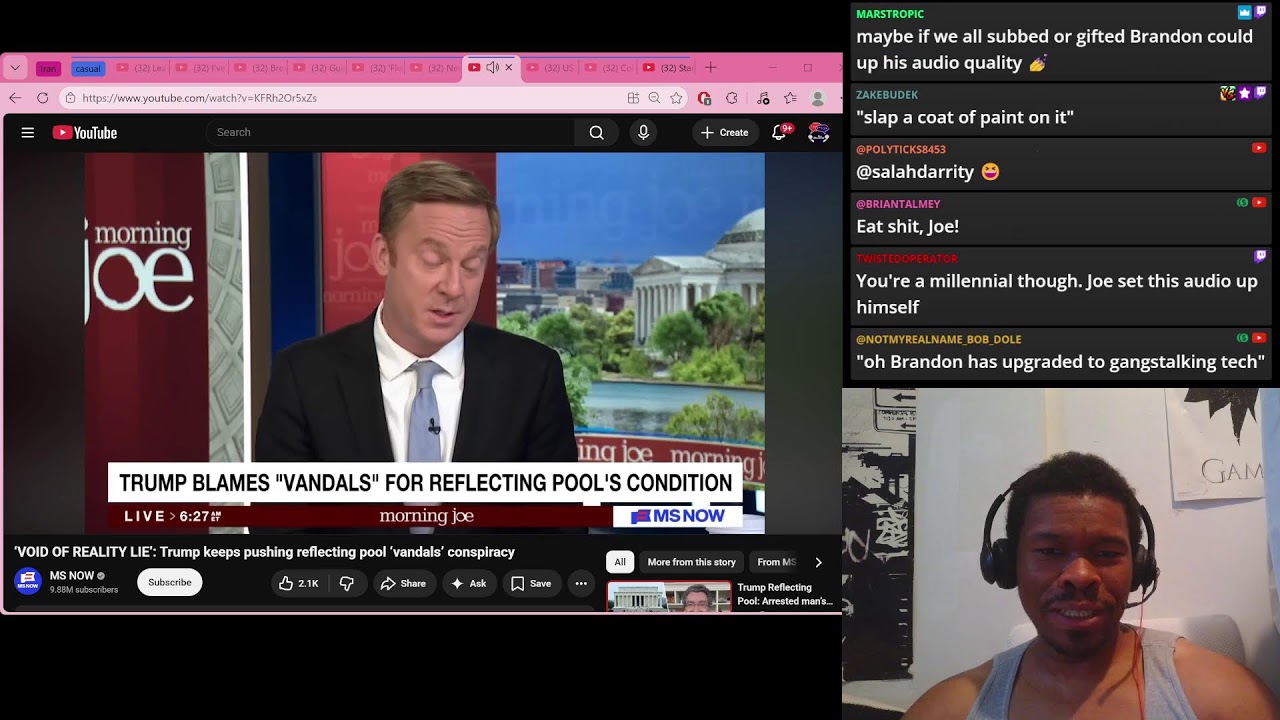Click the MARSTROPIC username in chat

890,14
